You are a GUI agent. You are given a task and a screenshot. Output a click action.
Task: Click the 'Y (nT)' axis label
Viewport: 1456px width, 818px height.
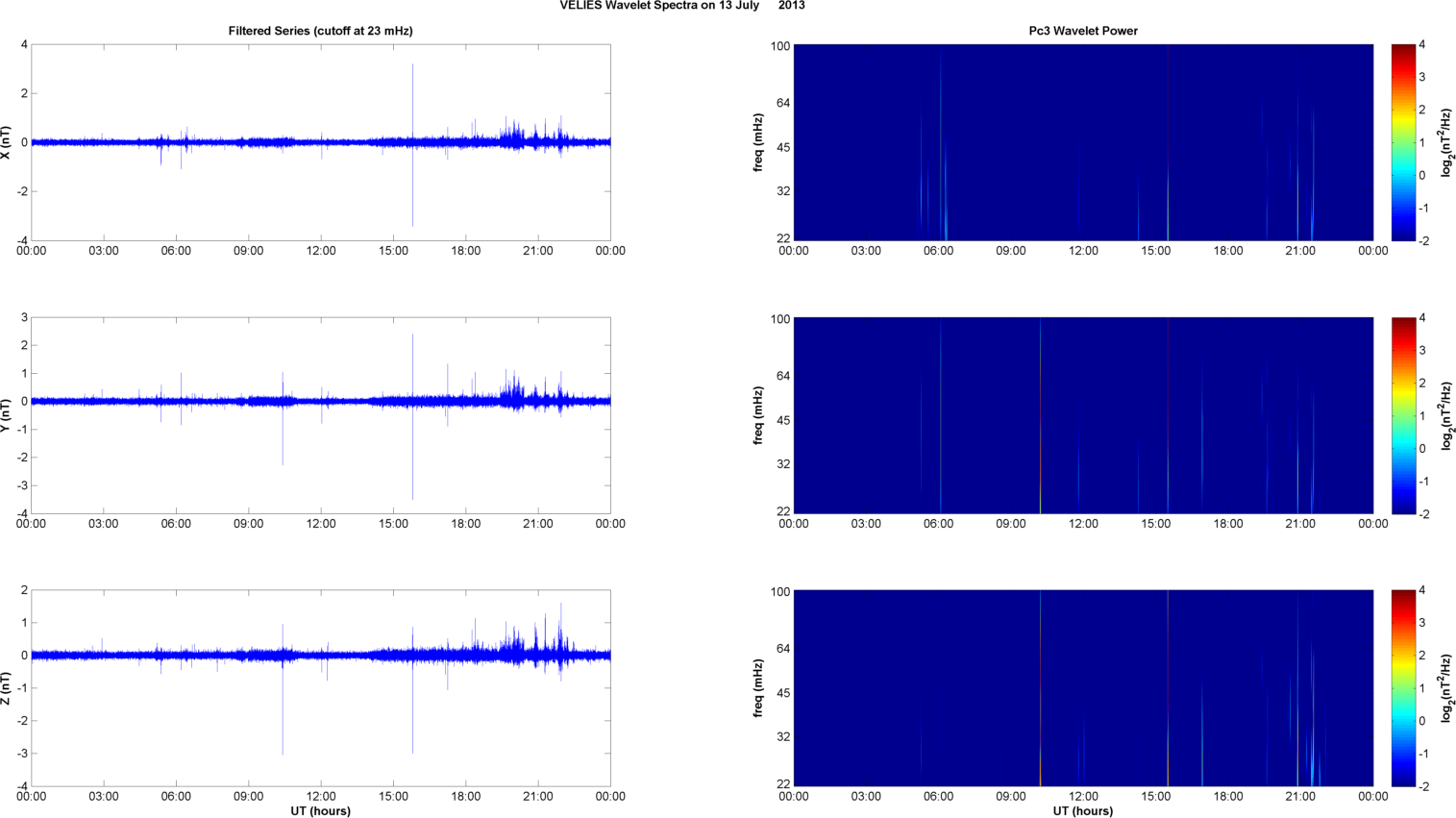[x=8, y=414]
